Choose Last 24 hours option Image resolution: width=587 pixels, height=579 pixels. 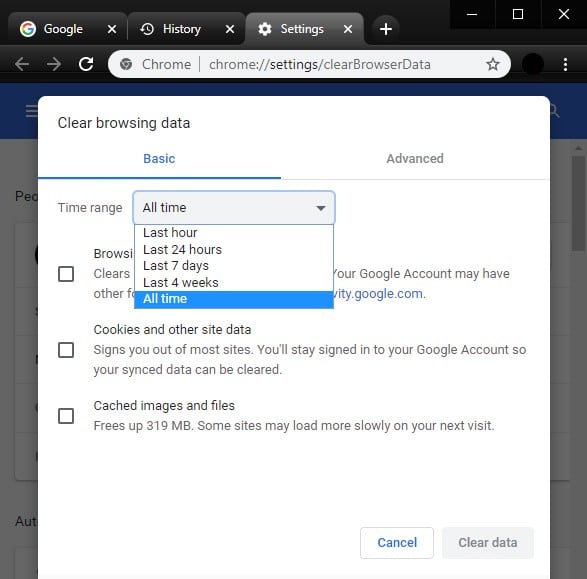coord(234,250)
